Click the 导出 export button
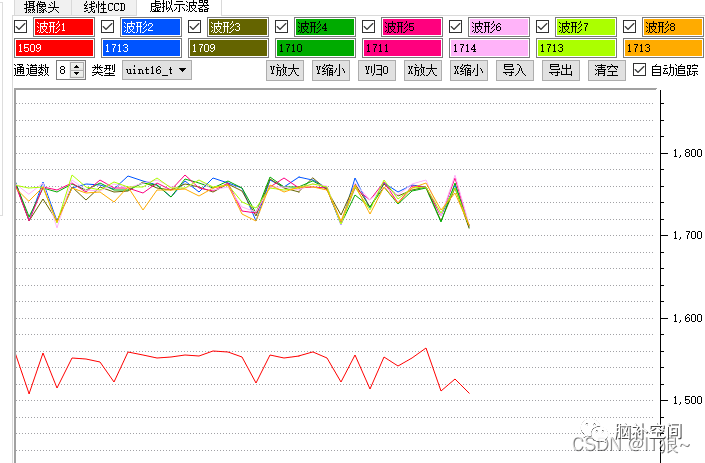This screenshot has width=705, height=463. [x=561, y=71]
